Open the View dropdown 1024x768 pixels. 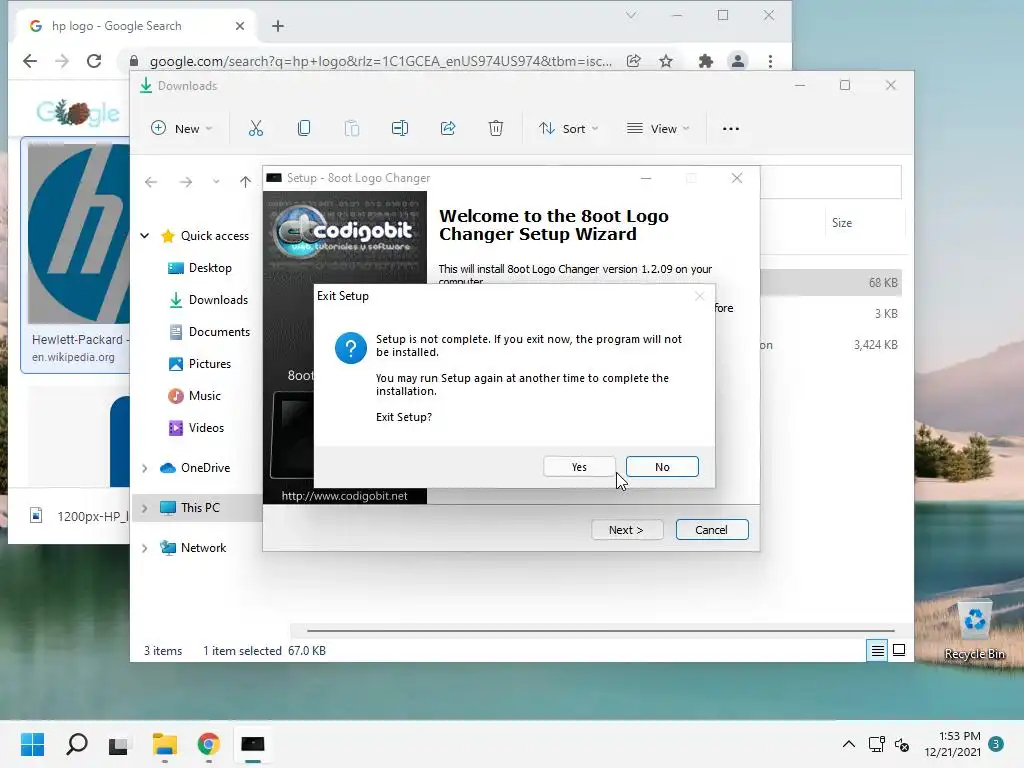658,129
